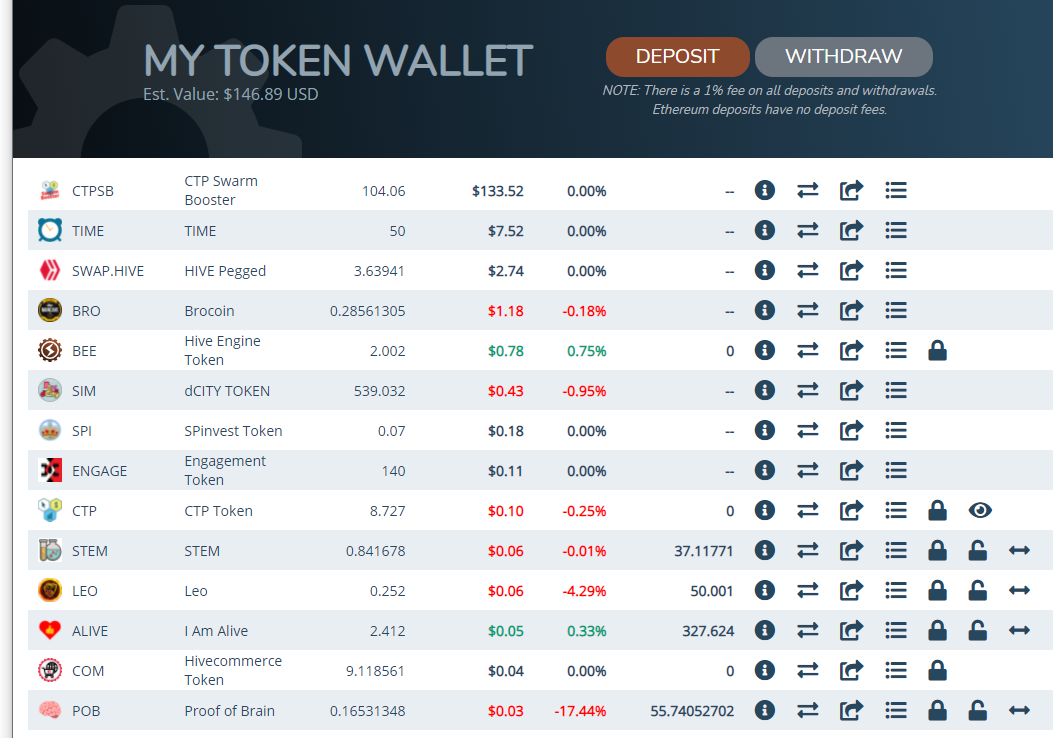Click the ALIVE heart logo

point(50,631)
